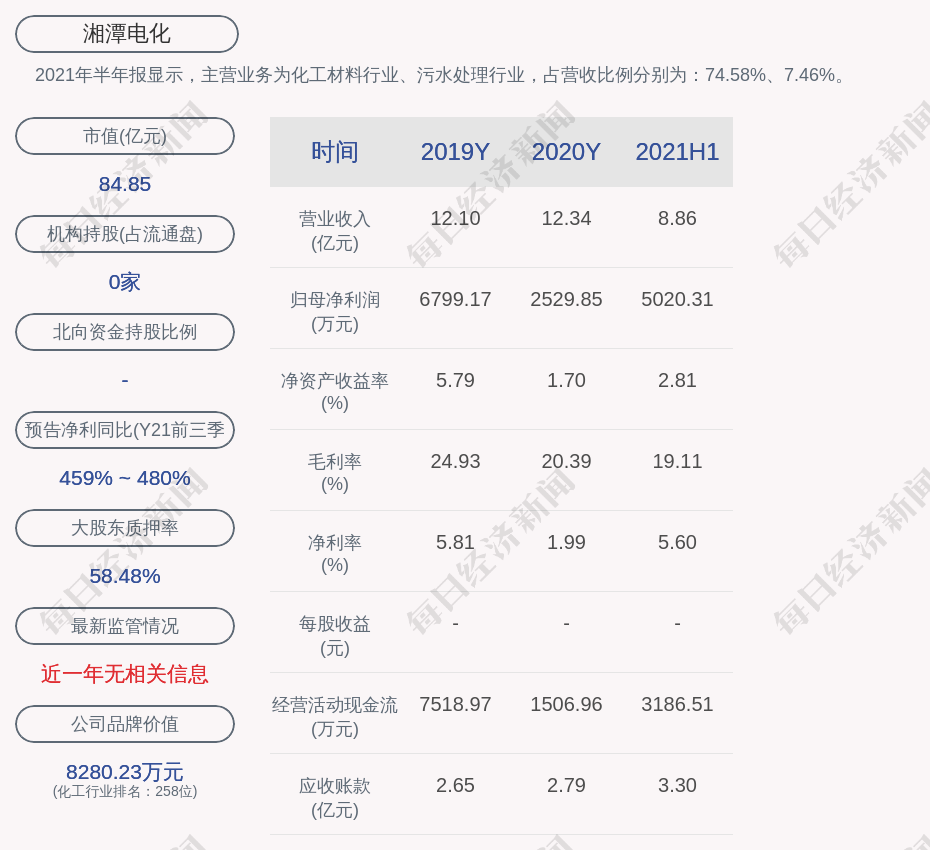Click the cash flow value 1506.96
This screenshot has width=930, height=850.
[x=566, y=705]
